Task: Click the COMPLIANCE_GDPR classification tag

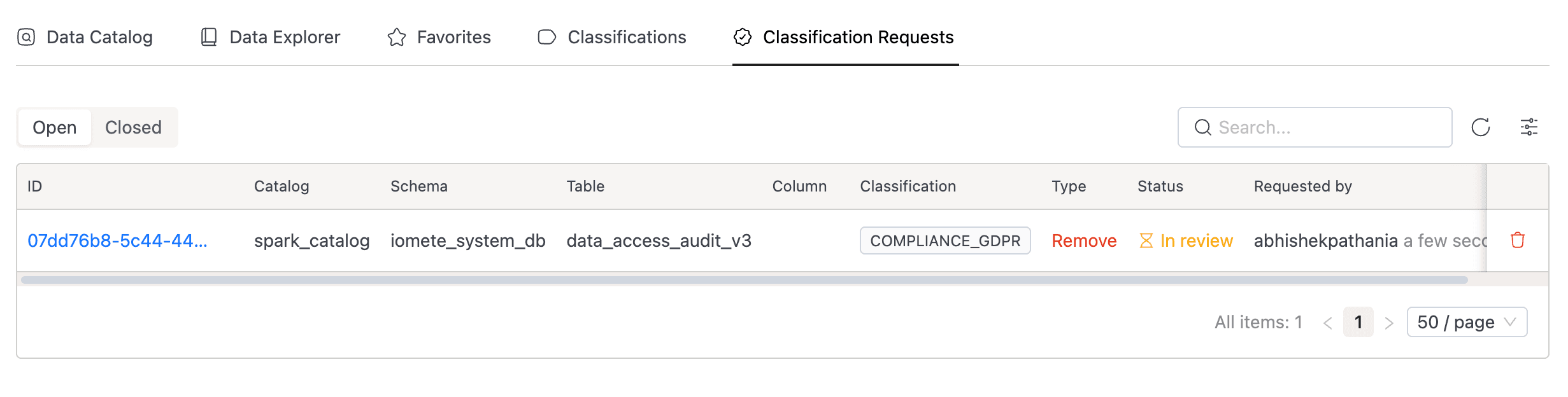Action: [x=945, y=240]
